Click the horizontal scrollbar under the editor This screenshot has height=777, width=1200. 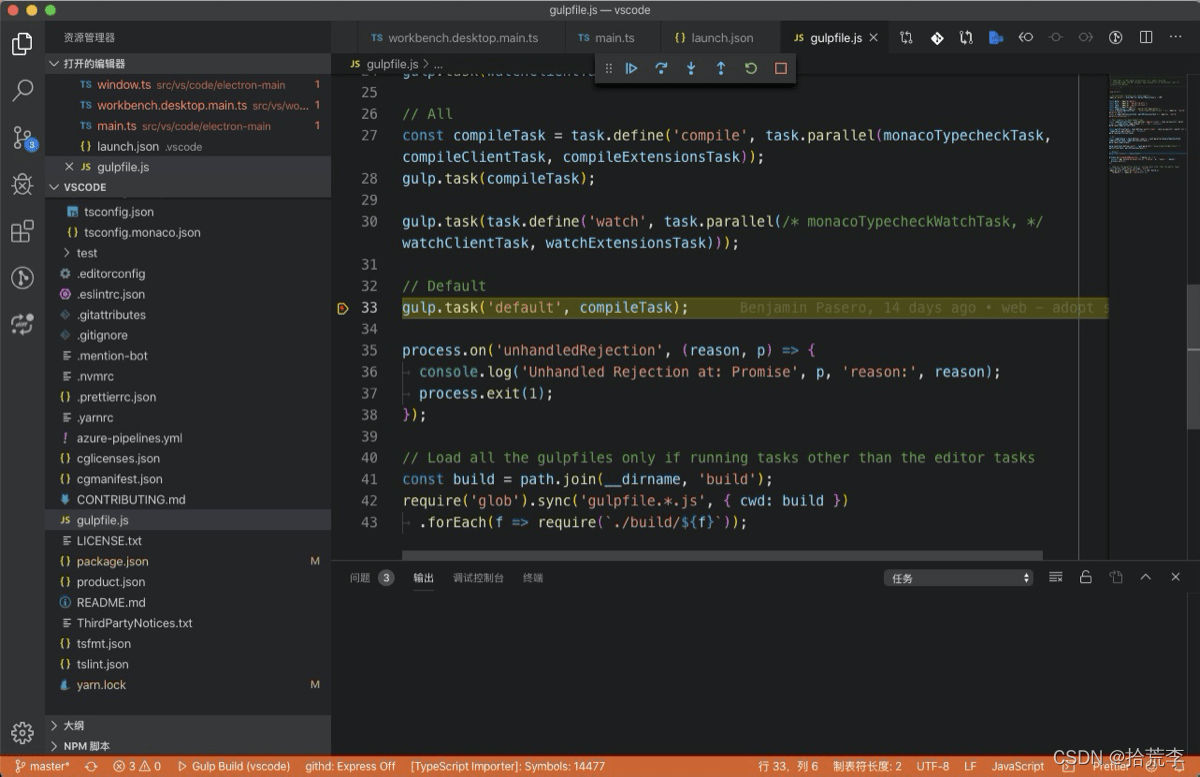(x=720, y=555)
